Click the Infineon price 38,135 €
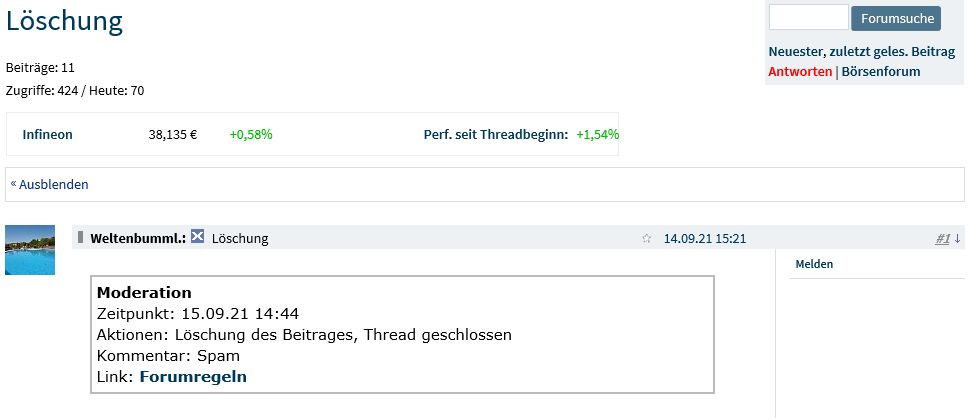Screen dimensions: 980x420 (x=173, y=134)
